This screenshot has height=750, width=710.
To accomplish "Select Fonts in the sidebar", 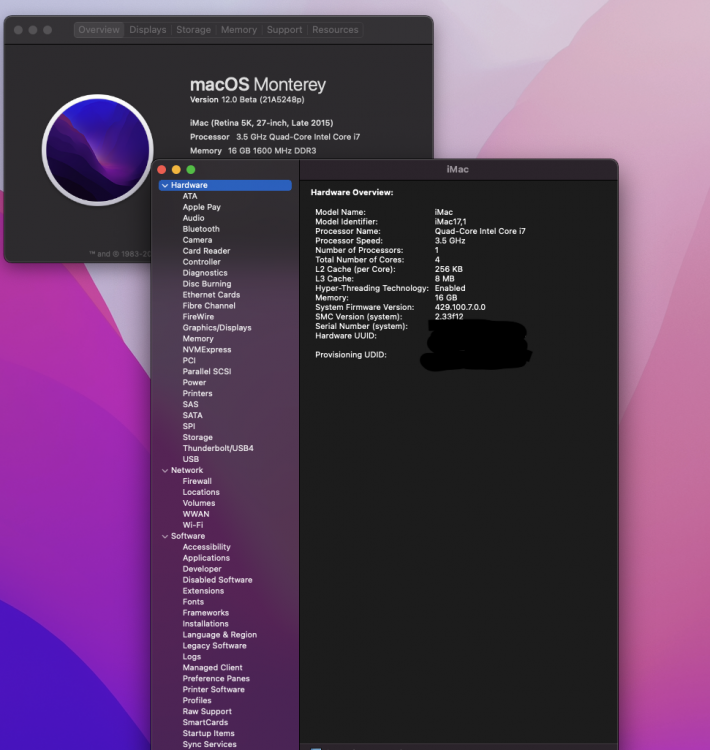I will (193, 602).
